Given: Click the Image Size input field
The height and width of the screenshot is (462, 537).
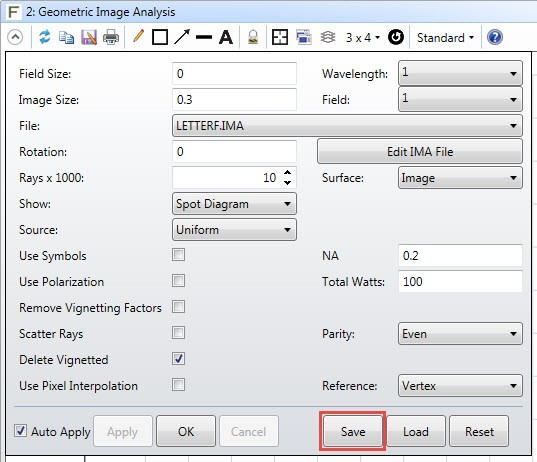Looking at the screenshot, I should tap(234, 100).
